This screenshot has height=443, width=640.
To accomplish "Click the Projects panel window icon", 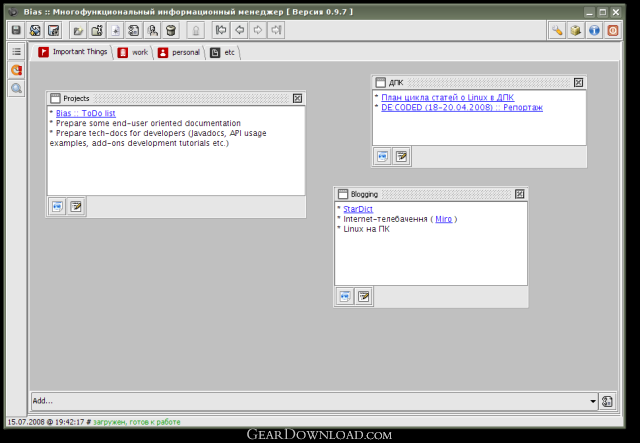I will pyautogui.click(x=55, y=98).
